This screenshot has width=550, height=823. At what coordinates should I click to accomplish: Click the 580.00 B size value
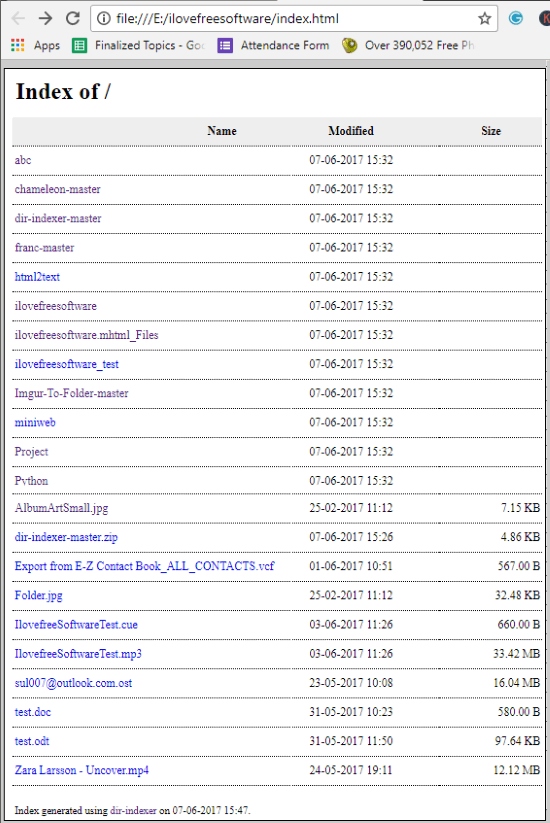click(x=519, y=712)
